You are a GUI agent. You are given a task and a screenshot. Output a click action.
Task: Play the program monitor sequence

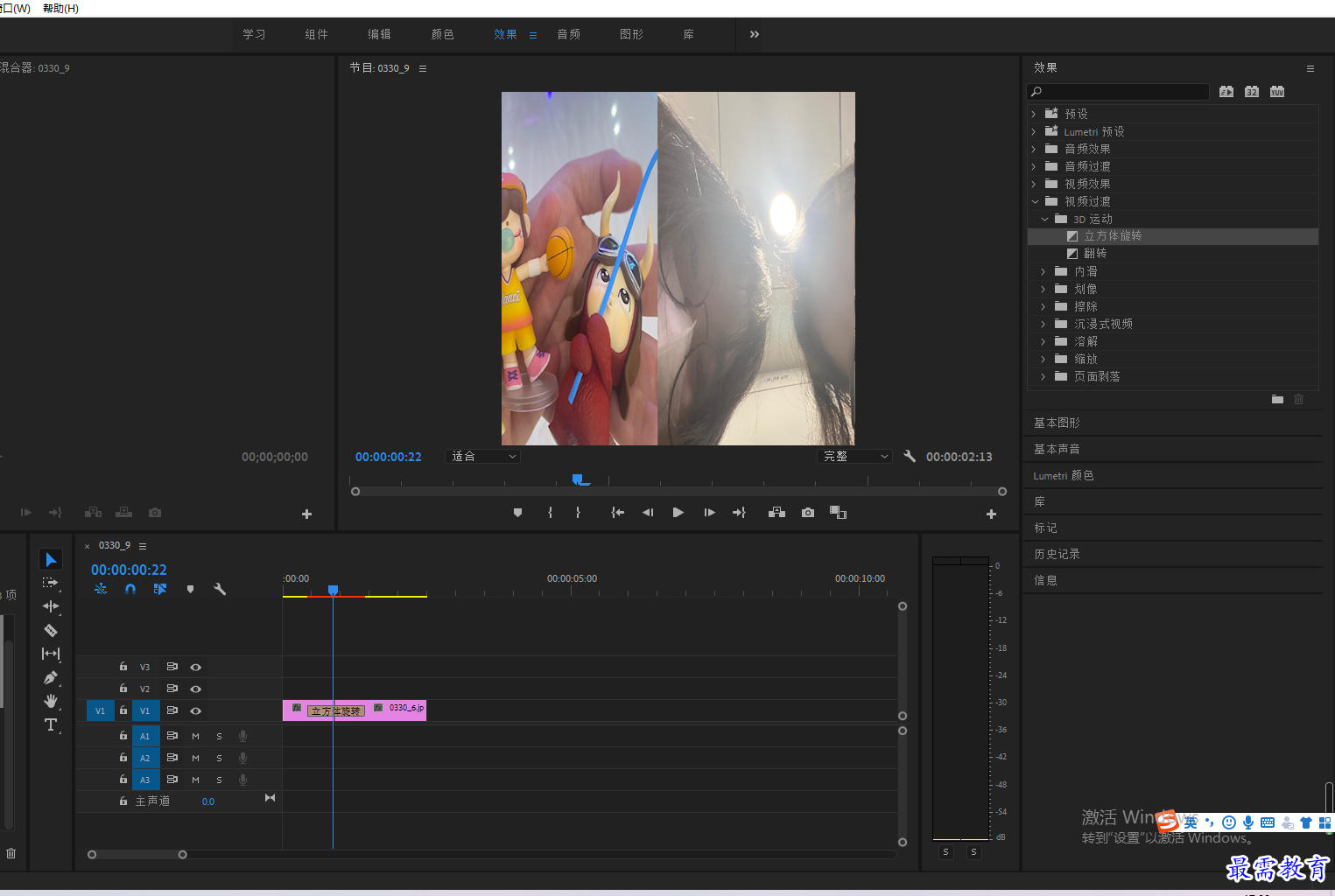coord(678,513)
